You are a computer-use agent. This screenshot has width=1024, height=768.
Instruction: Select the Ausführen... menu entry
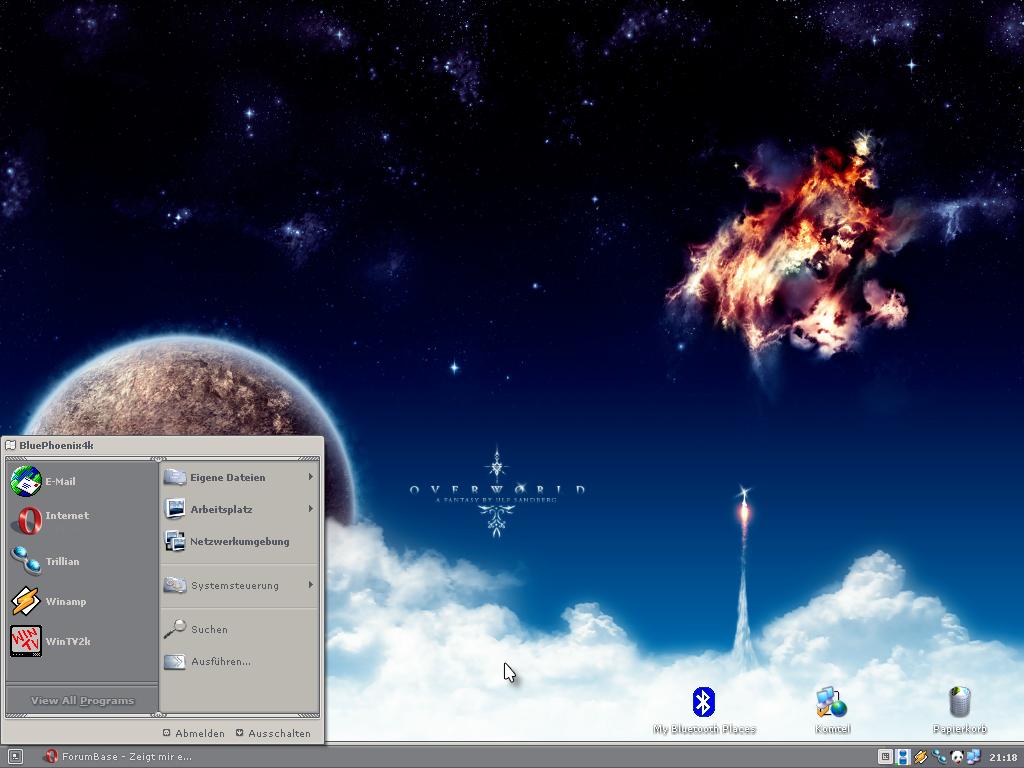click(240, 662)
